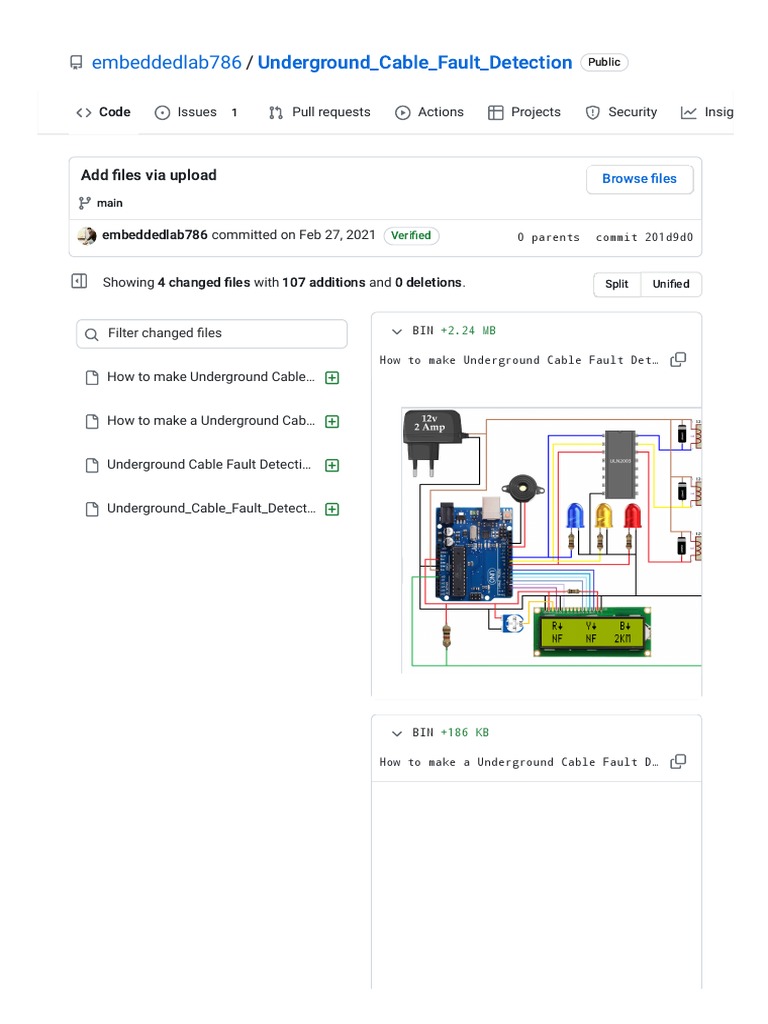Open How to make Underground Cable Fault Det file header
The height and width of the screenshot is (1024, 768).
coord(519,360)
